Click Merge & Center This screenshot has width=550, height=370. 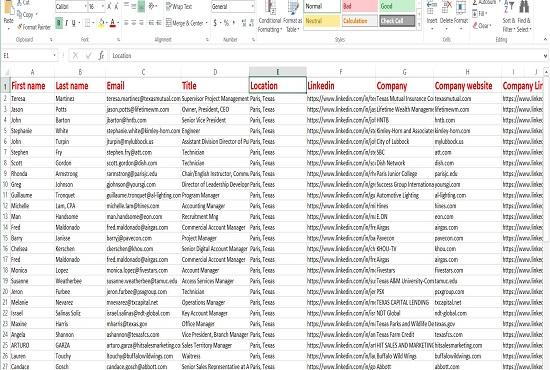185,23
